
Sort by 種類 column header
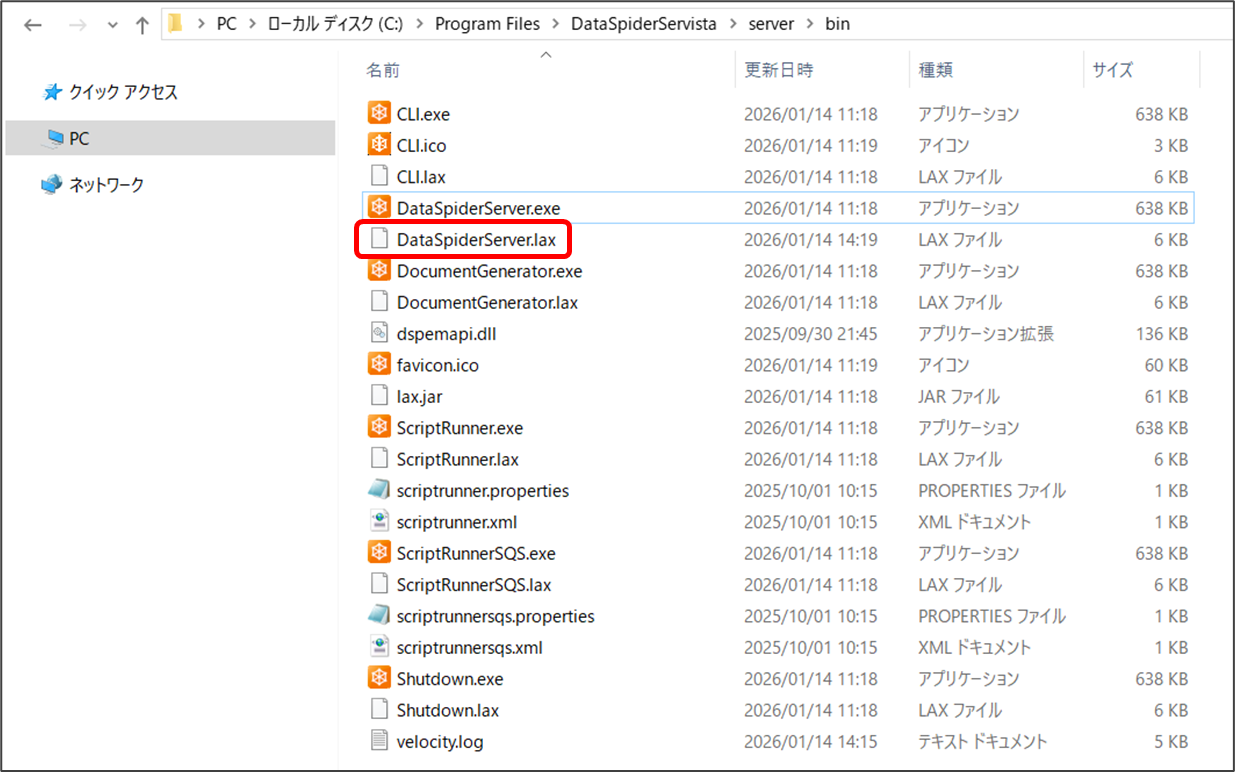point(936,70)
